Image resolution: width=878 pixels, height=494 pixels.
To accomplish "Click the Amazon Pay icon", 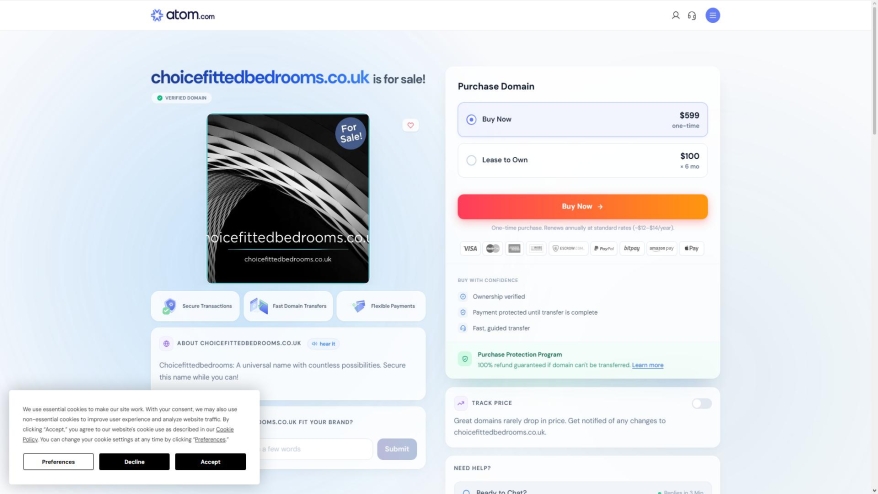I will [x=661, y=249].
